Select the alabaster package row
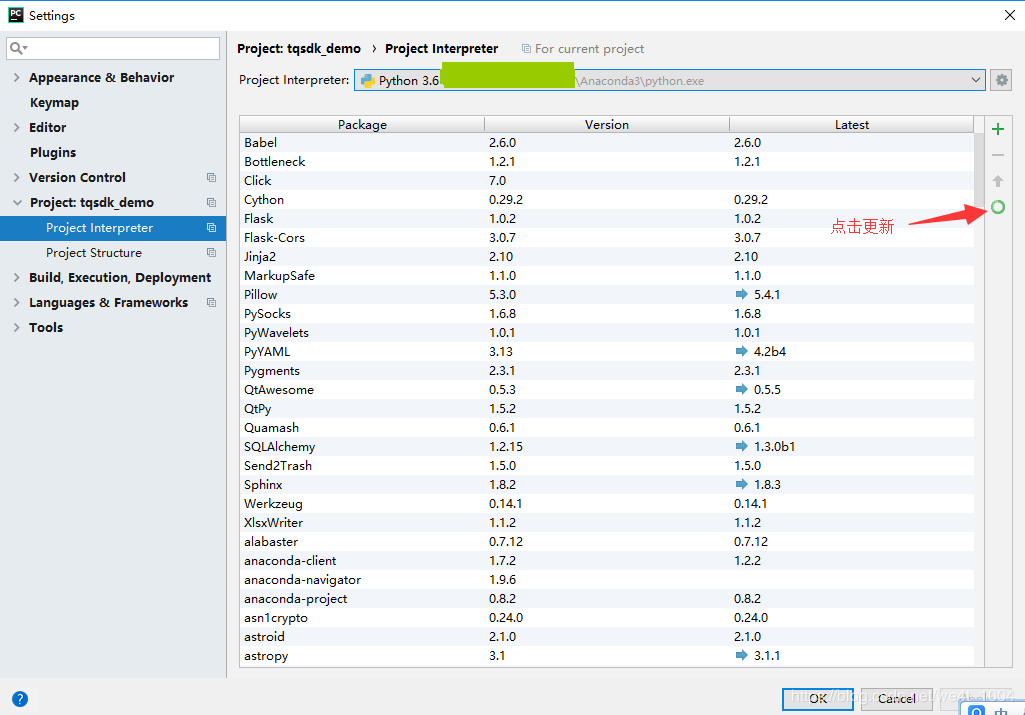Viewport: 1025px width, 715px height. pyautogui.click(x=607, y=541)
